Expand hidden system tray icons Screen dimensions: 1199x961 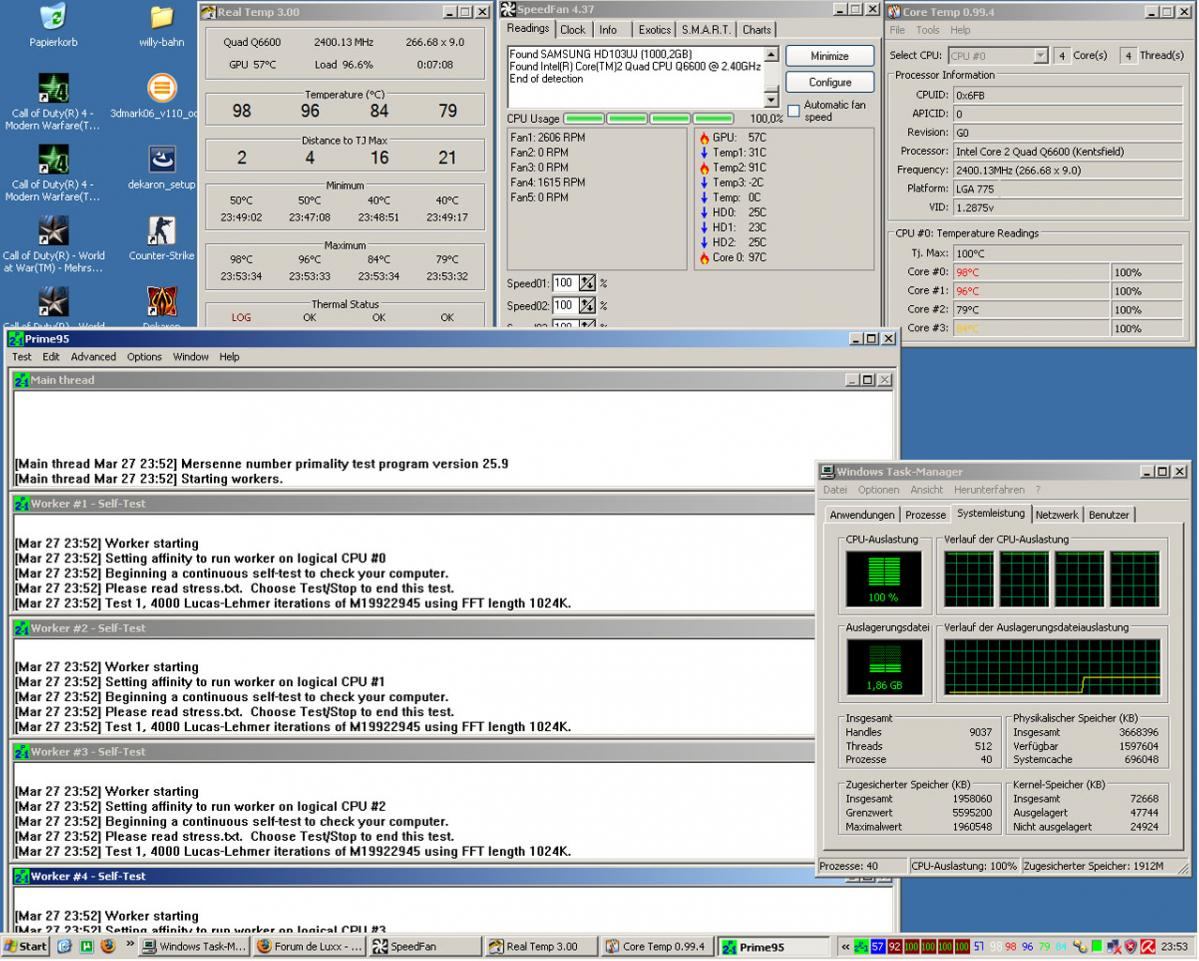(845, 946)
